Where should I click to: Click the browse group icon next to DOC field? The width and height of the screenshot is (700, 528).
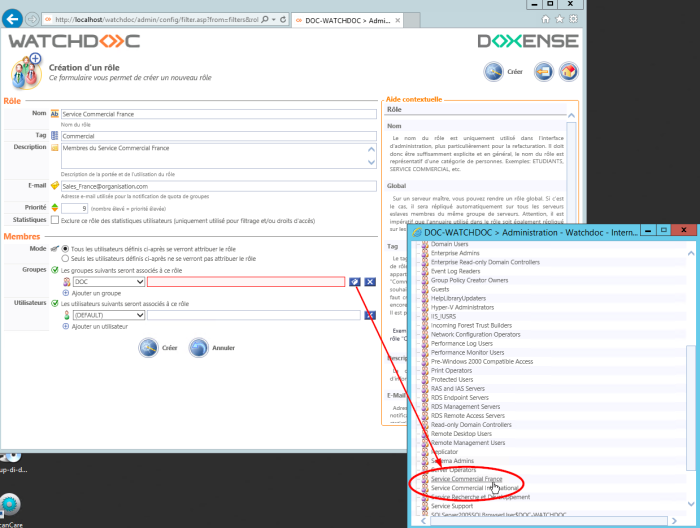(355, 283)
